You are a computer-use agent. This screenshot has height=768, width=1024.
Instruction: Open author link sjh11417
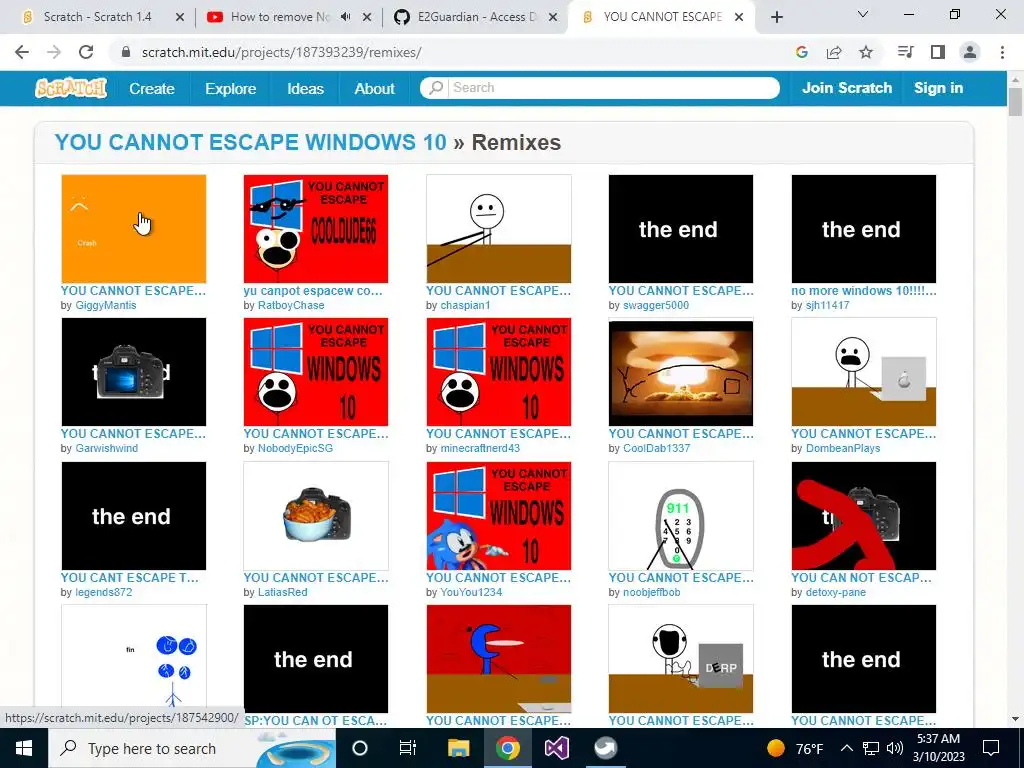tap(827, 305)
